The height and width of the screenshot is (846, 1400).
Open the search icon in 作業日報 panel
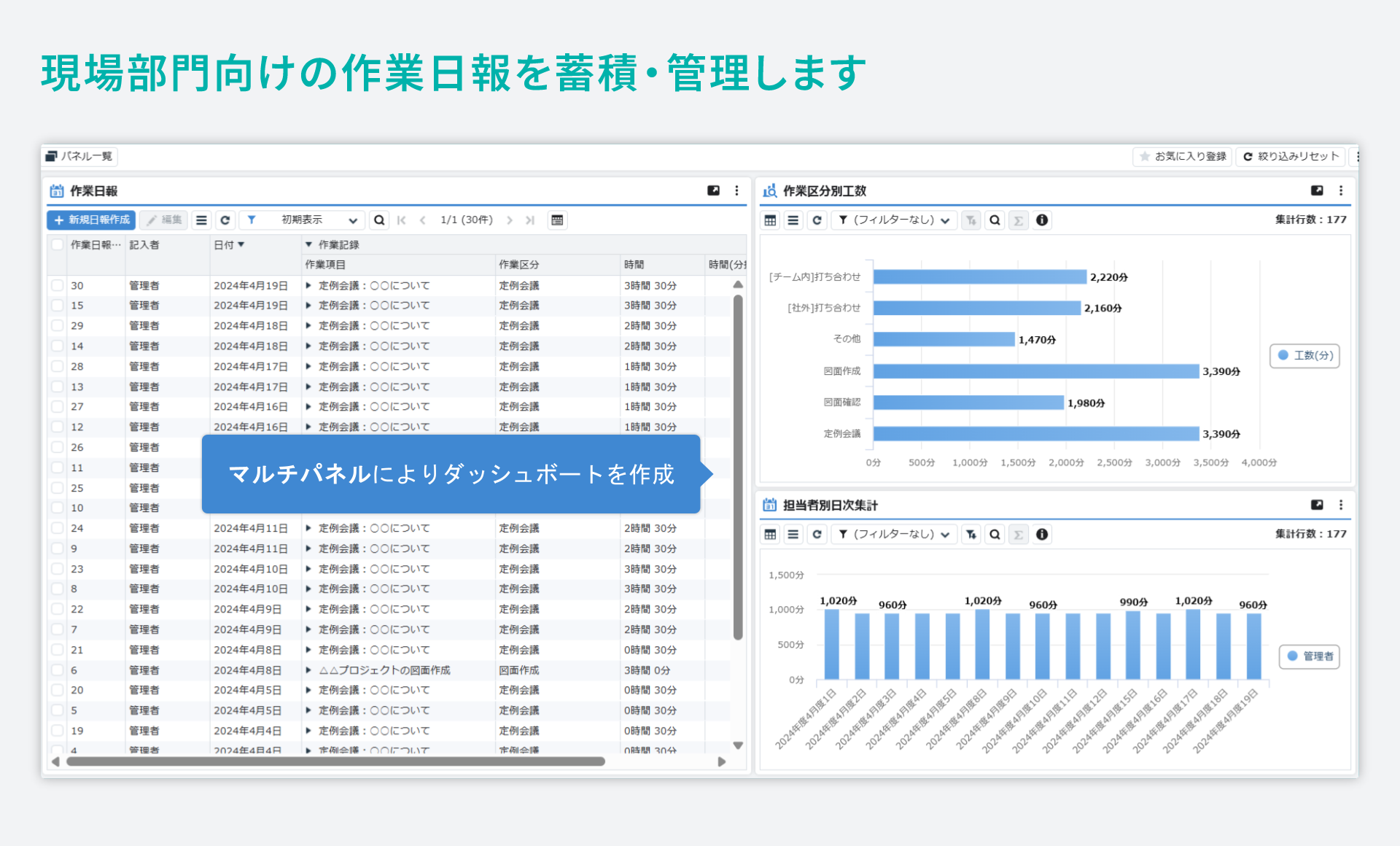point(379,220)
